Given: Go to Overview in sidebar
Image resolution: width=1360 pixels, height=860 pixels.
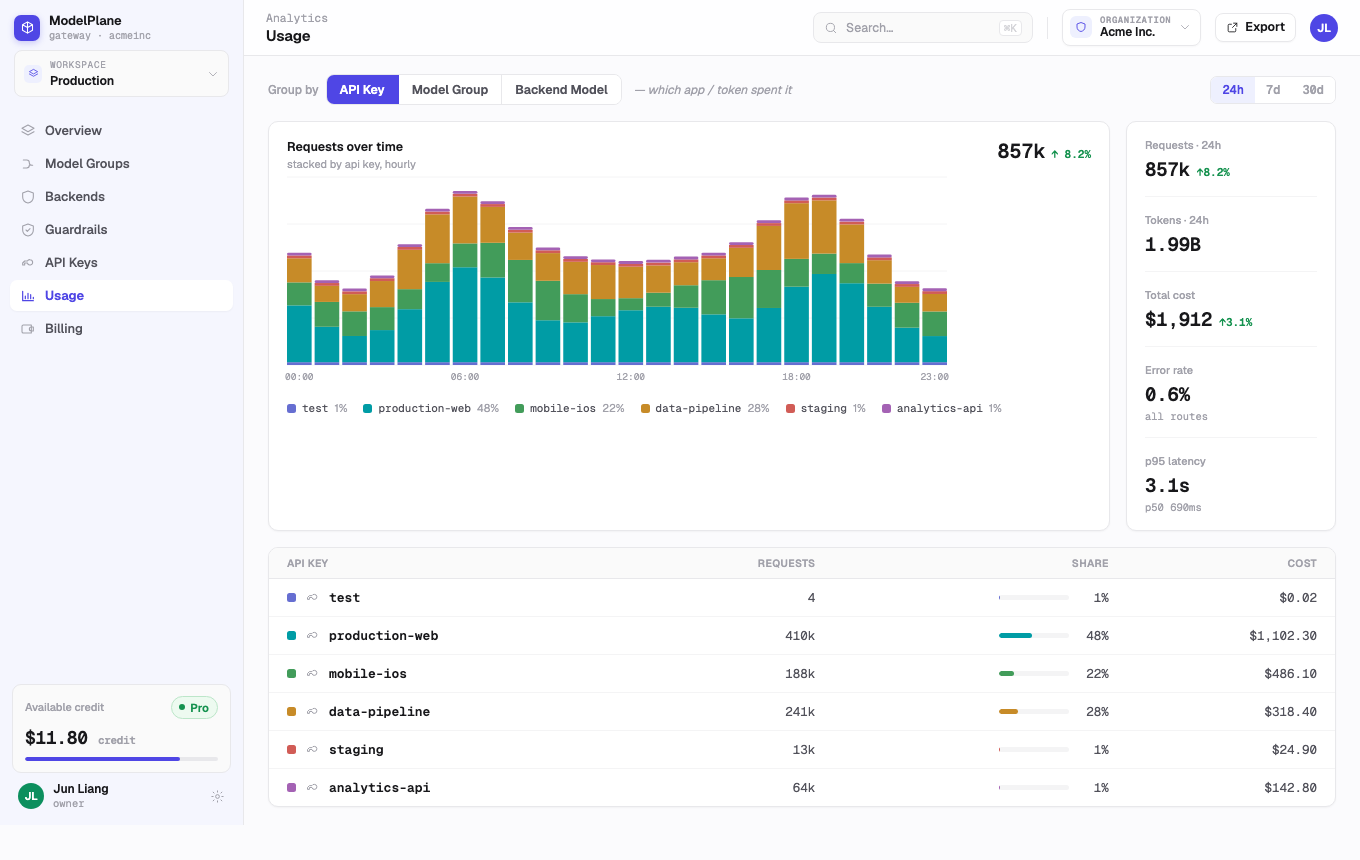Looking at the screenshot, I should (x=121, y=130).
